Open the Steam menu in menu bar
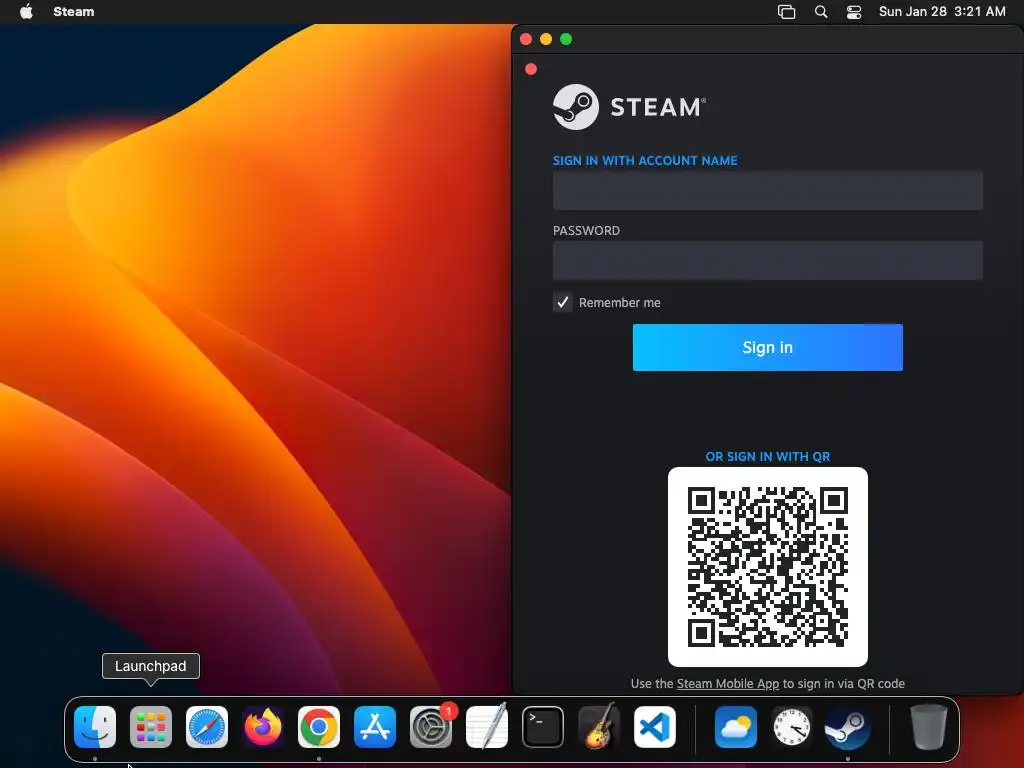This screenshot has height=768, width=1024. (74, 11)
